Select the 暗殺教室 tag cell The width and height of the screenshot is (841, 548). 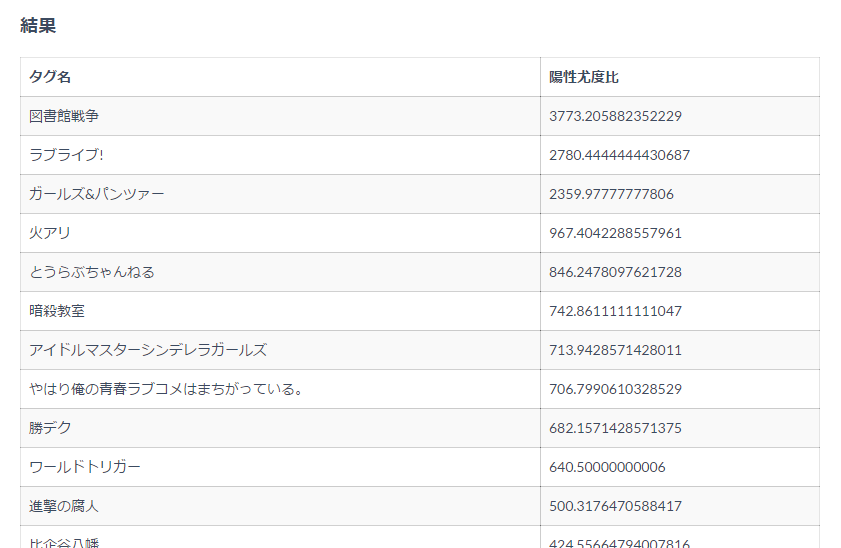(x=280, y=312)
